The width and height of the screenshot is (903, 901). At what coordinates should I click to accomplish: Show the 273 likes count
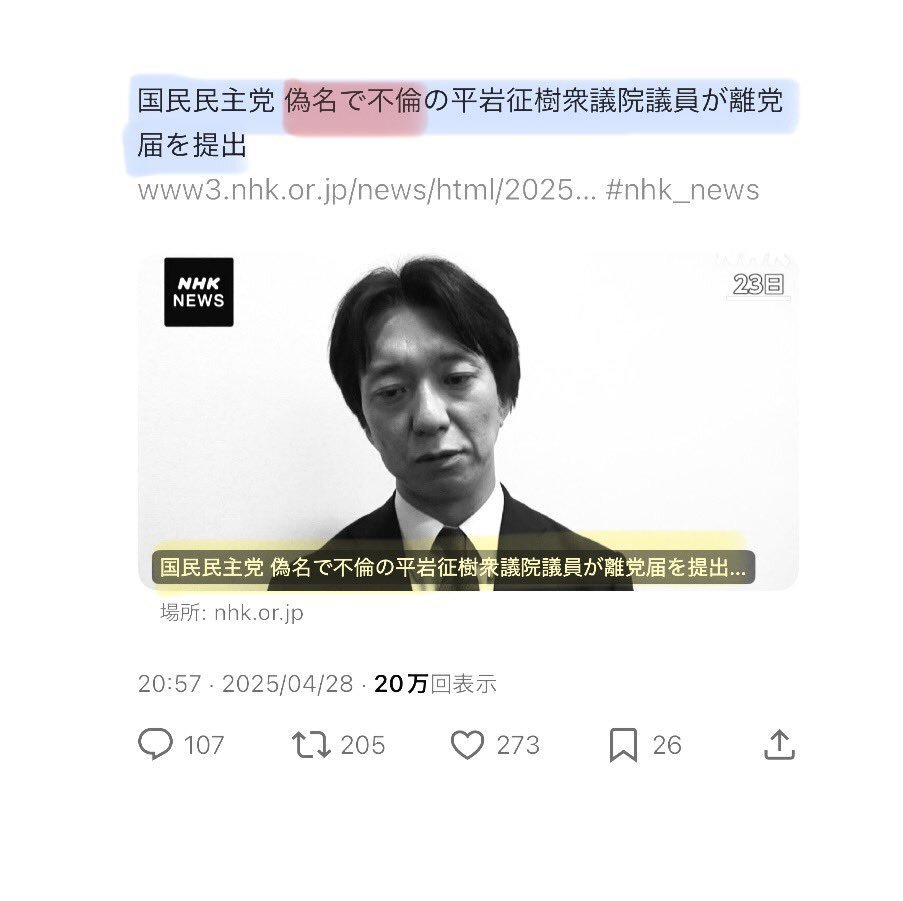(518, 745)
